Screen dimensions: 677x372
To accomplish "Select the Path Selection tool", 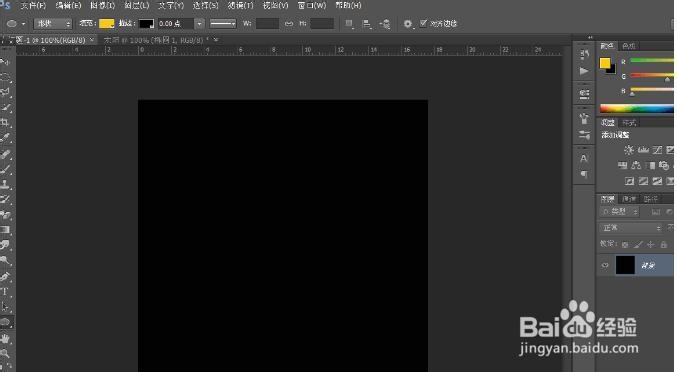I will (x=5, y=307).
